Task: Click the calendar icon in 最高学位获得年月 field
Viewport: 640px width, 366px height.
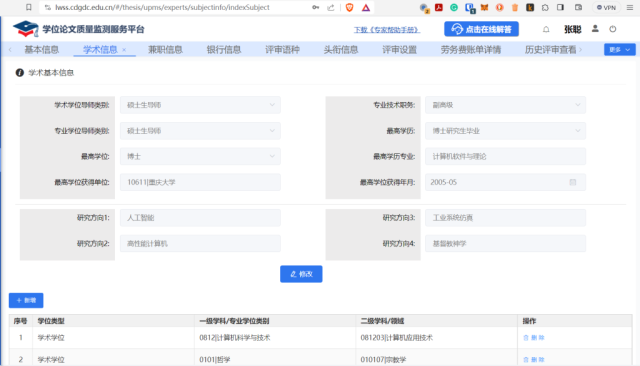Action: pyautogui.click(x=573, y=182)
